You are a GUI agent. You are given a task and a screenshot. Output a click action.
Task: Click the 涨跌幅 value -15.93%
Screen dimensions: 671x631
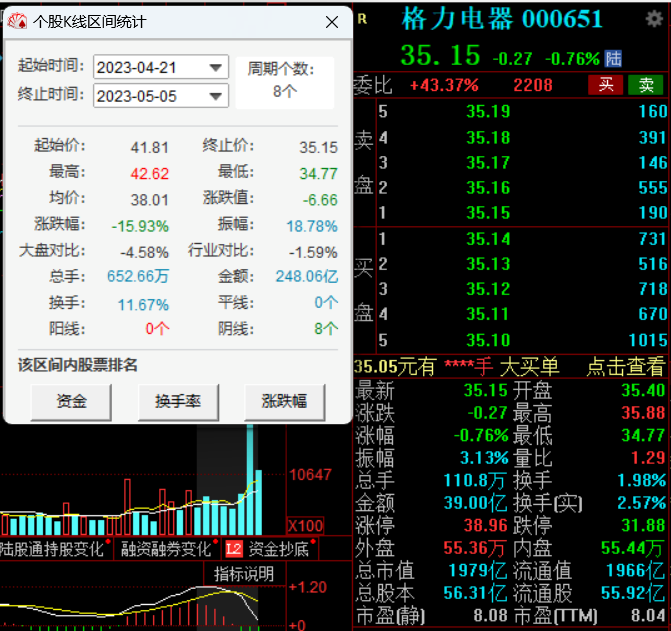[140, 226]
